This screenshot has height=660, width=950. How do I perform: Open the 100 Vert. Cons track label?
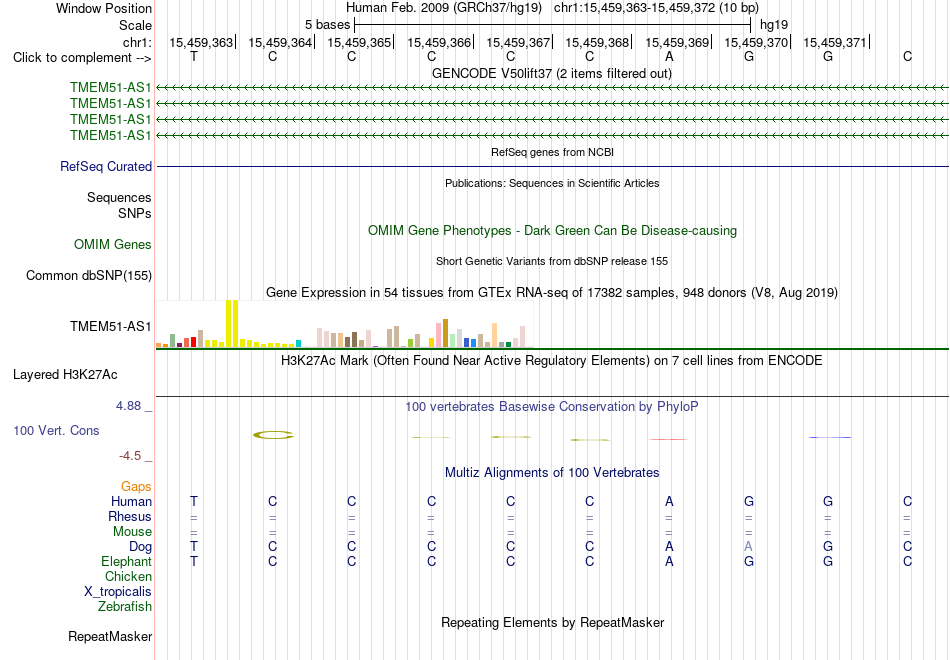click(56, 430)
